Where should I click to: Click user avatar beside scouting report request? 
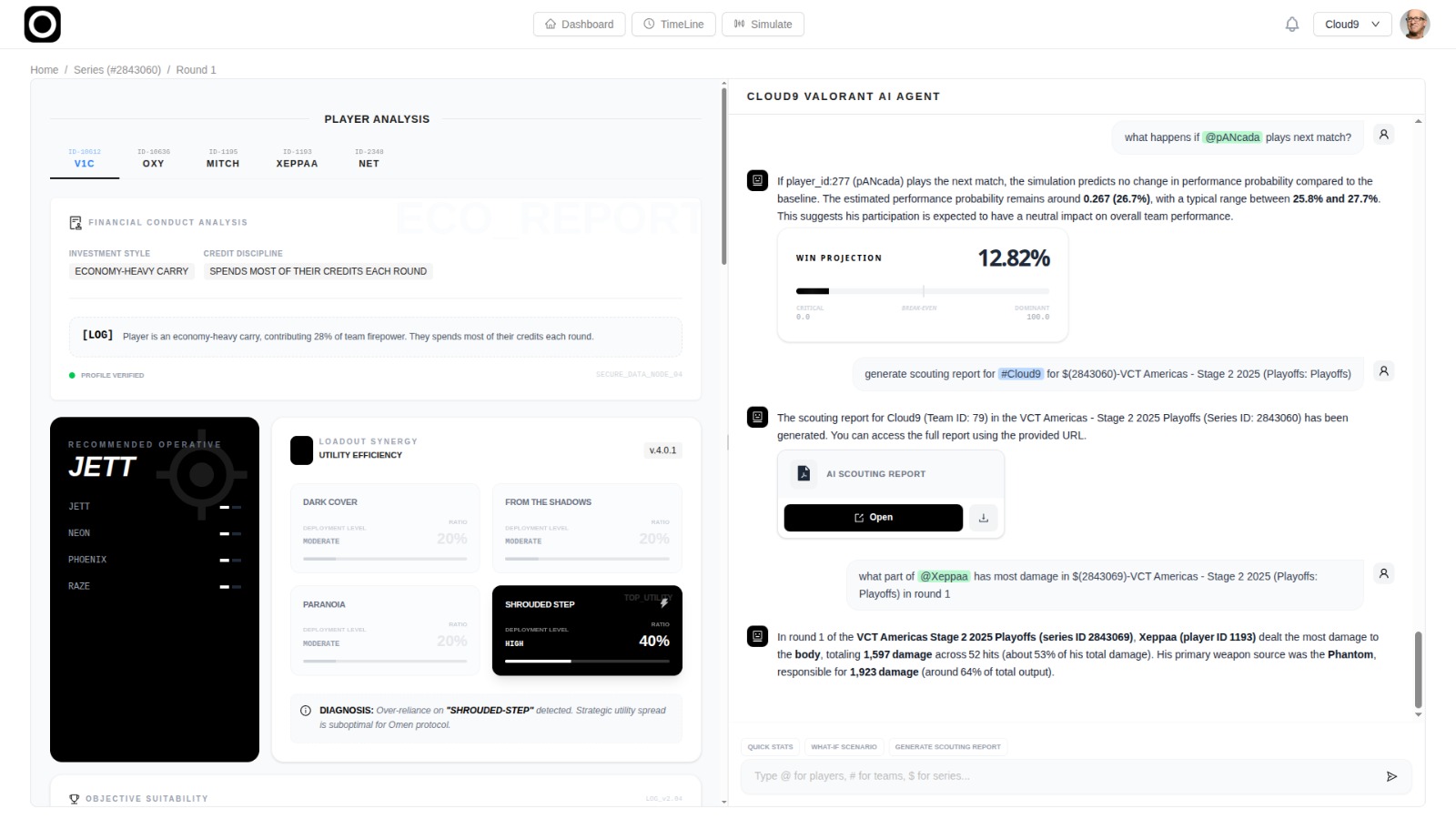click(1384, 371)
